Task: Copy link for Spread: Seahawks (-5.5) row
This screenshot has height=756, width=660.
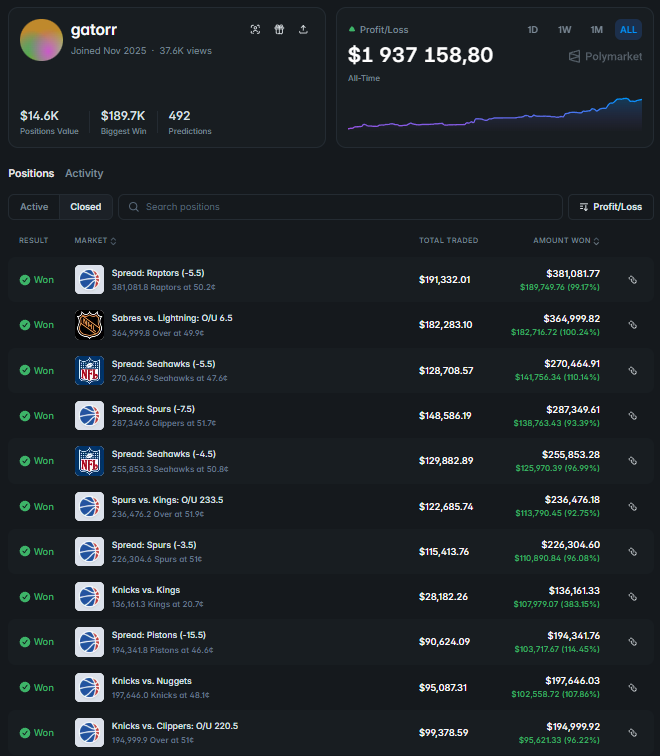Action: (633, 371)
